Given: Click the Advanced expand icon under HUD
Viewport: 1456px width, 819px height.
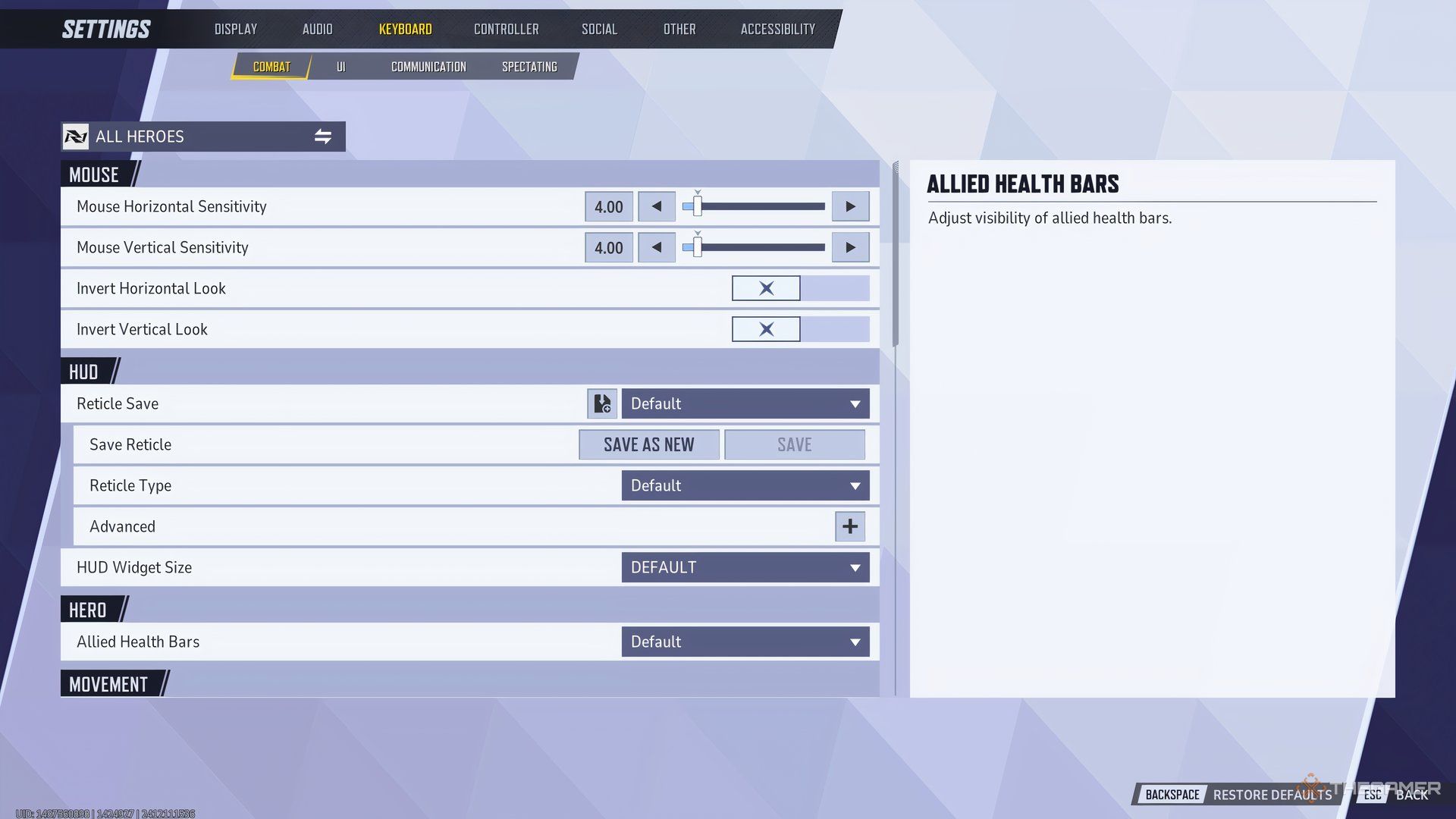Looking at the screenshot, I should pyautogui.click(x=849, y=525).
